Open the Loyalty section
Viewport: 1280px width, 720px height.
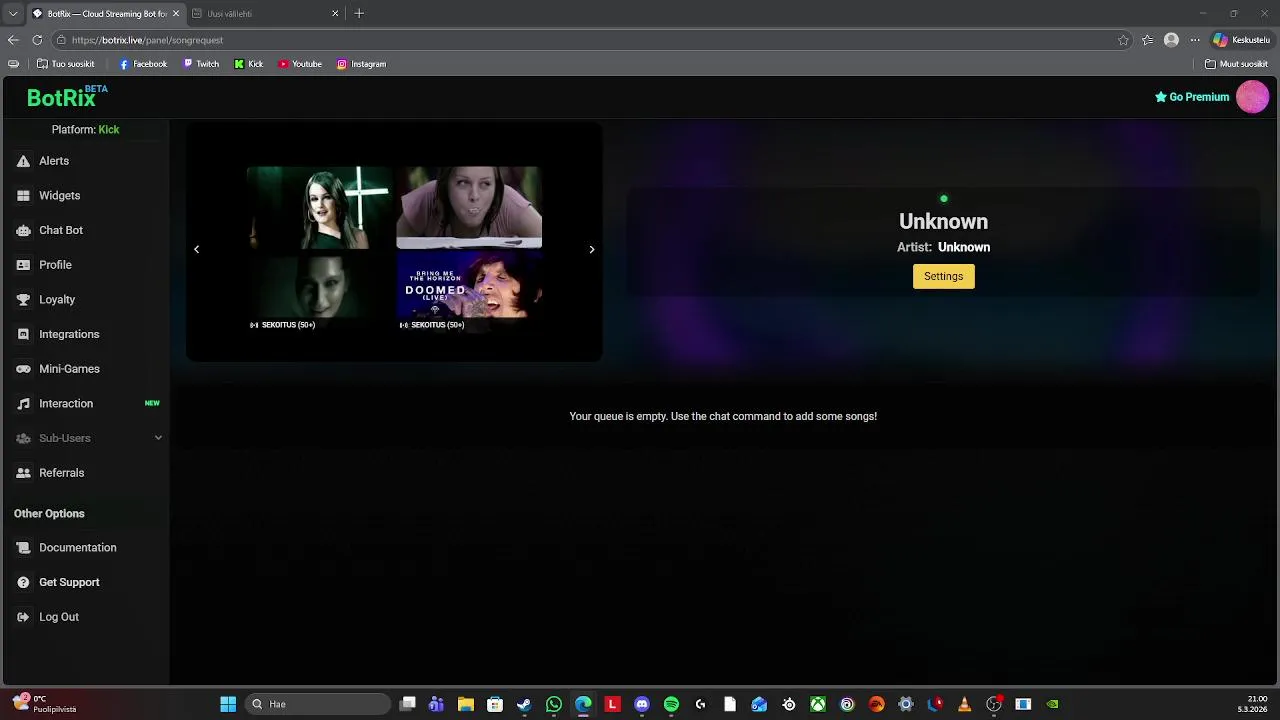pos(85,300)
